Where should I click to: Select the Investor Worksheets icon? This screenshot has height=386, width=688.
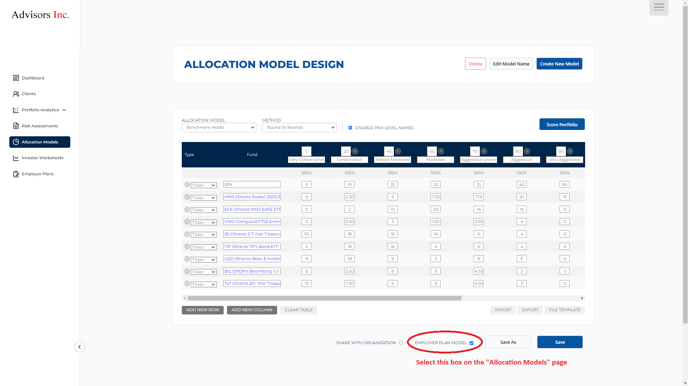pyautogui.click(x=16, y=158)
